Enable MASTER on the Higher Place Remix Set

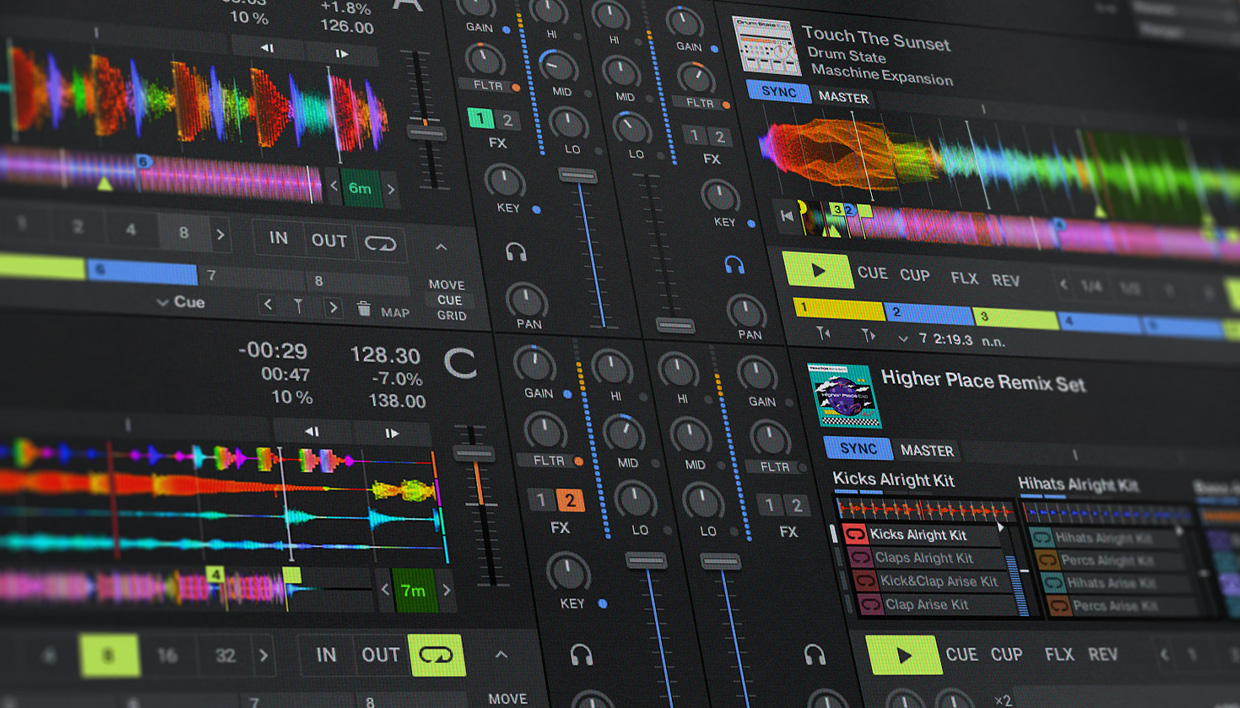[x=927, y=450]
